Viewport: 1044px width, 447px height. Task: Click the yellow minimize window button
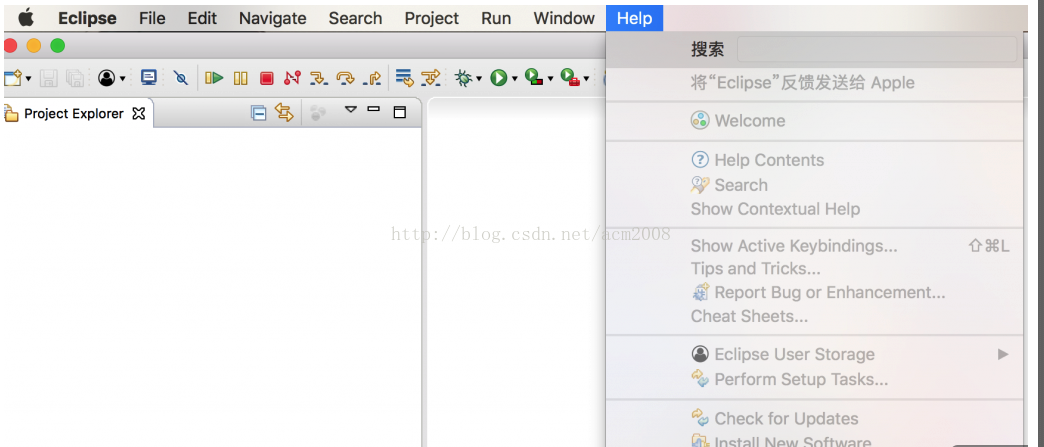(33, 45)
